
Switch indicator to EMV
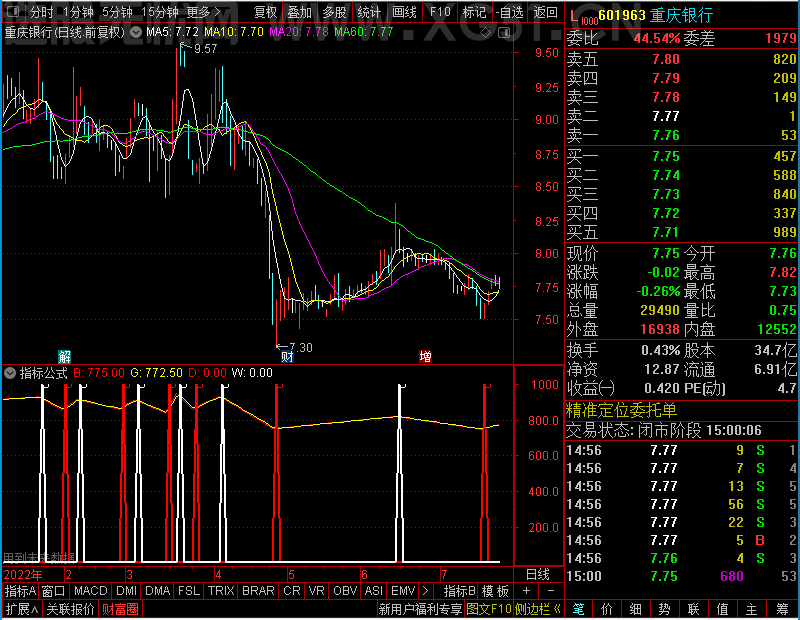[x=403, y=591]
